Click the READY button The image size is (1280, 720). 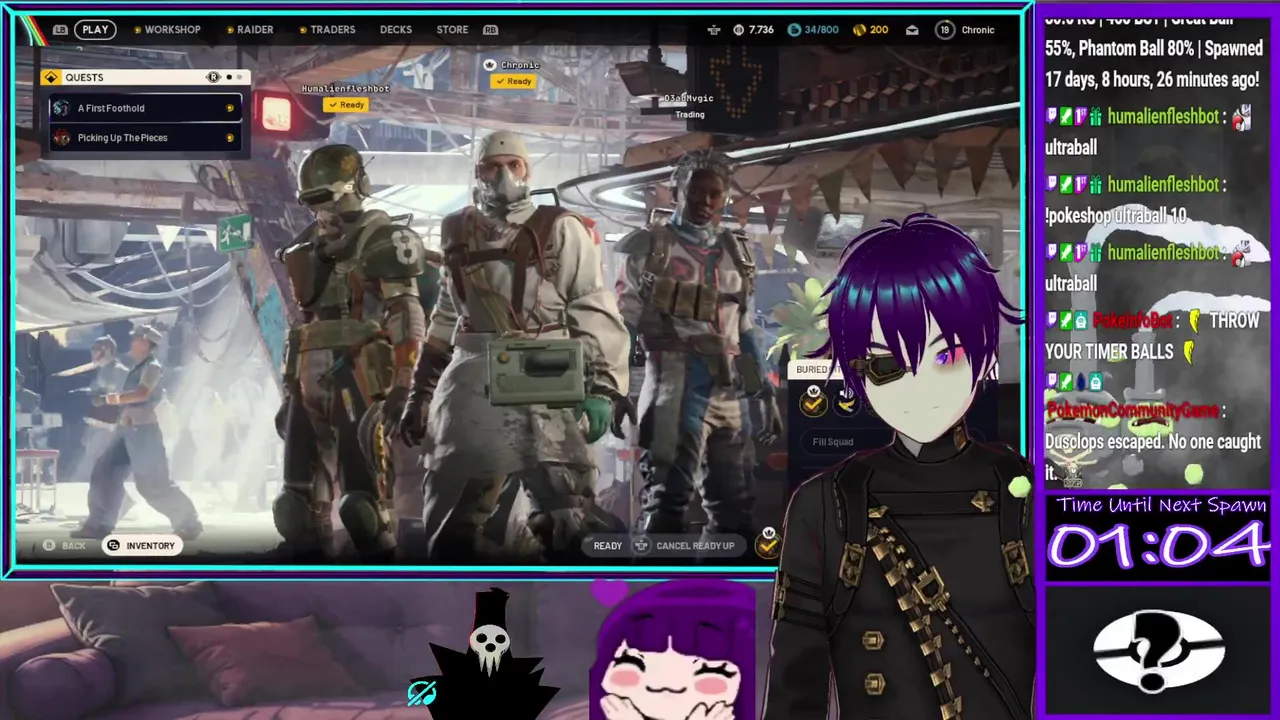point(607,546)
